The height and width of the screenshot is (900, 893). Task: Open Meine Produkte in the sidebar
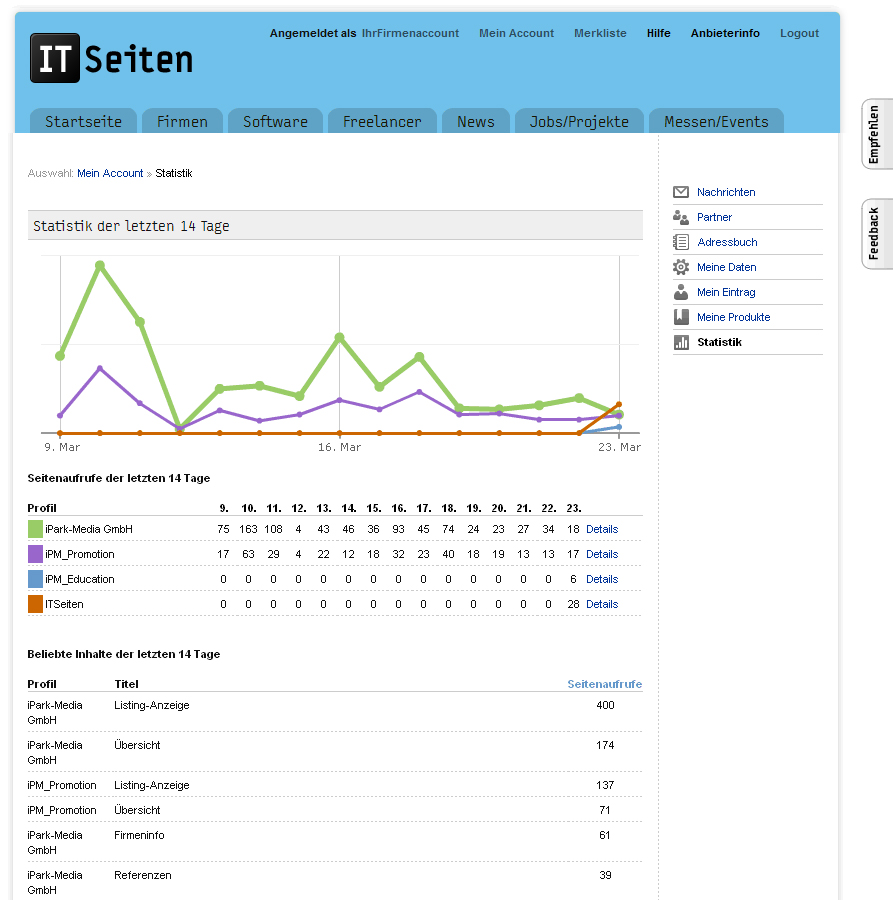pyautogui.click(x=733, y=317)
